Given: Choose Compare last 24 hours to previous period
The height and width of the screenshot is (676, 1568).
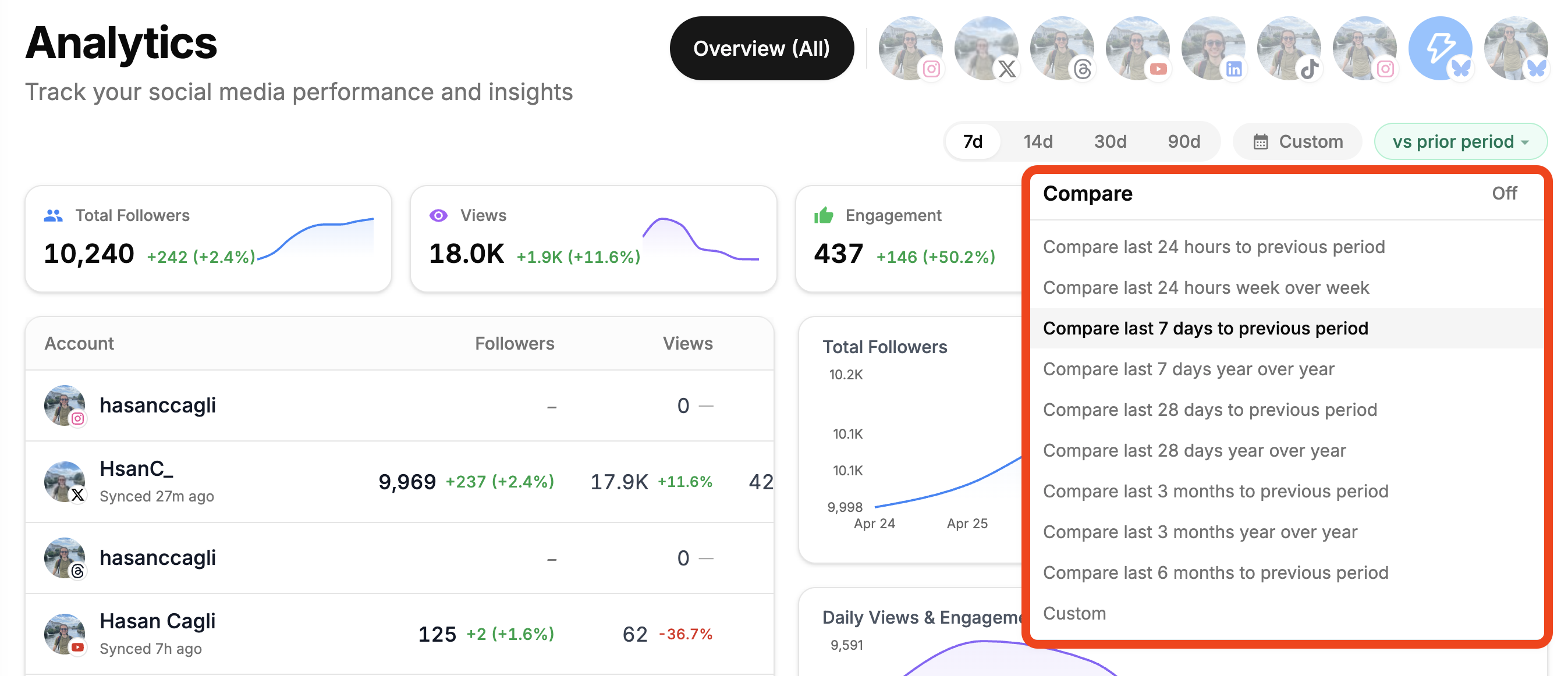Looking at the screenshot, I should coord(1287,247).
